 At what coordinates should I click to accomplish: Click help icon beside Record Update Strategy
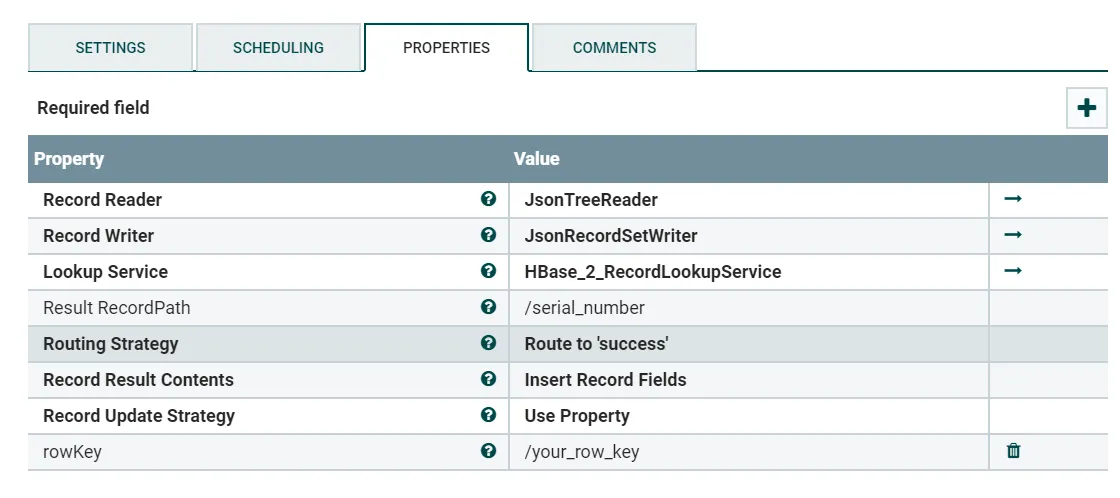pyautogui.click(x=488, y=415)
